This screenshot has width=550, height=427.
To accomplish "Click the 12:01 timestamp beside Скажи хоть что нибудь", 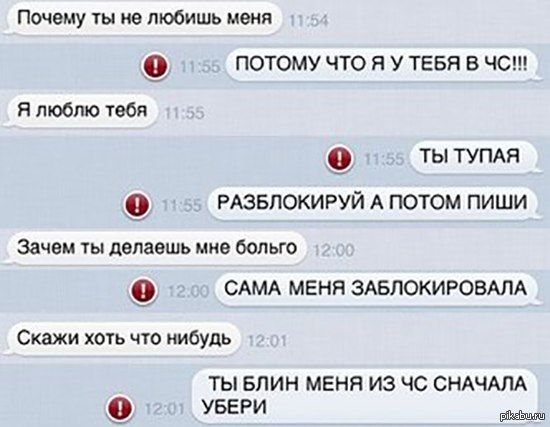I will [x=267, y=341].
